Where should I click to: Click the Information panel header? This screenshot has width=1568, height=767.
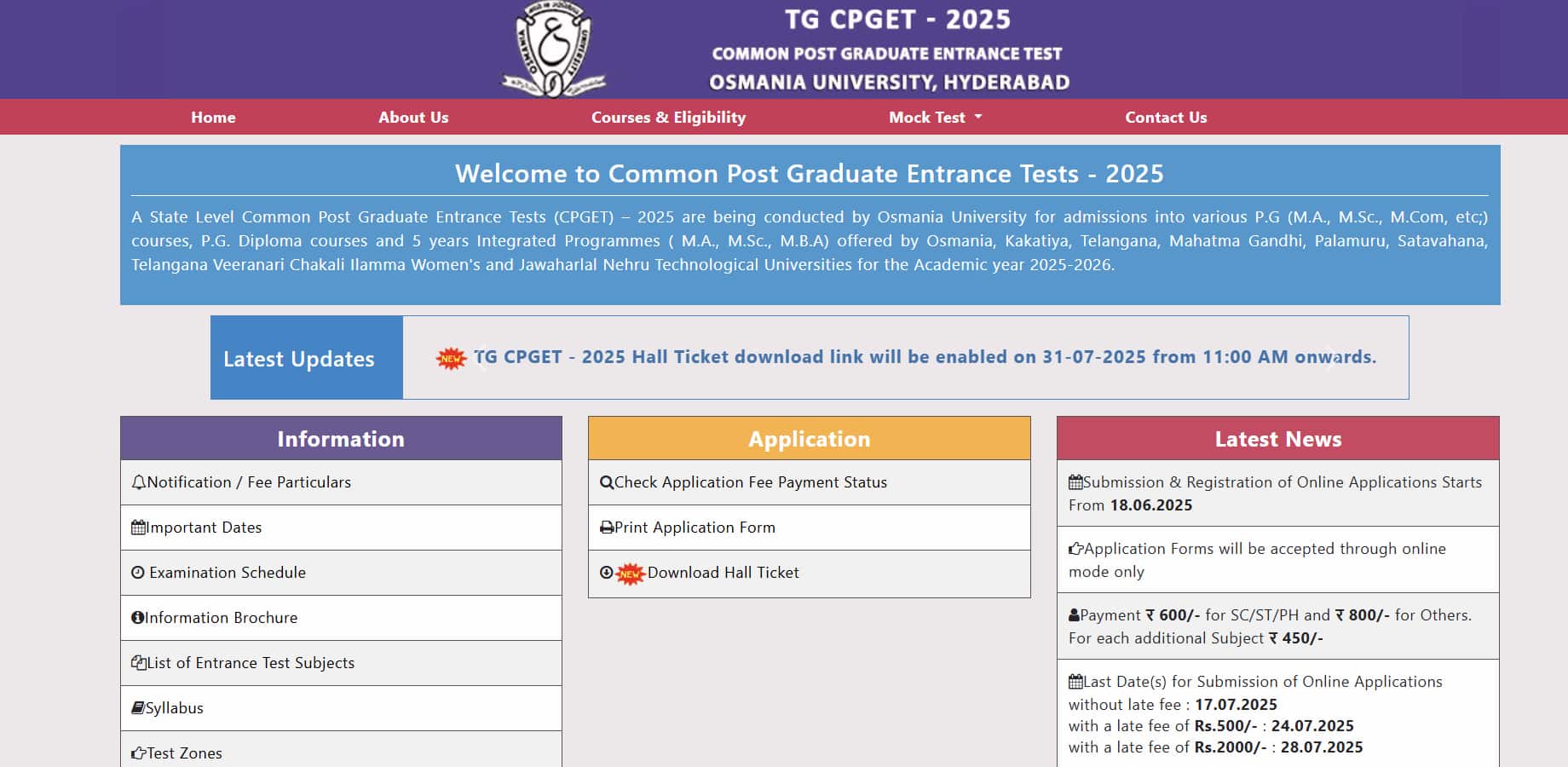point(341,439)
